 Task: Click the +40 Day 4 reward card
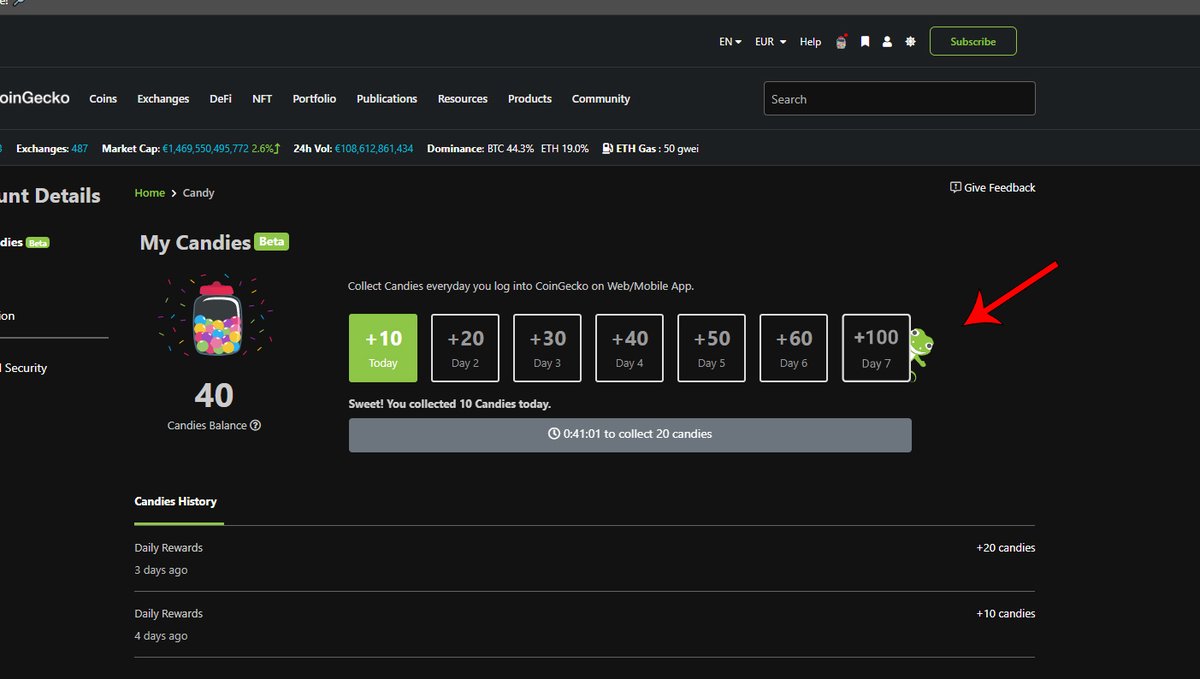(630, 348)
